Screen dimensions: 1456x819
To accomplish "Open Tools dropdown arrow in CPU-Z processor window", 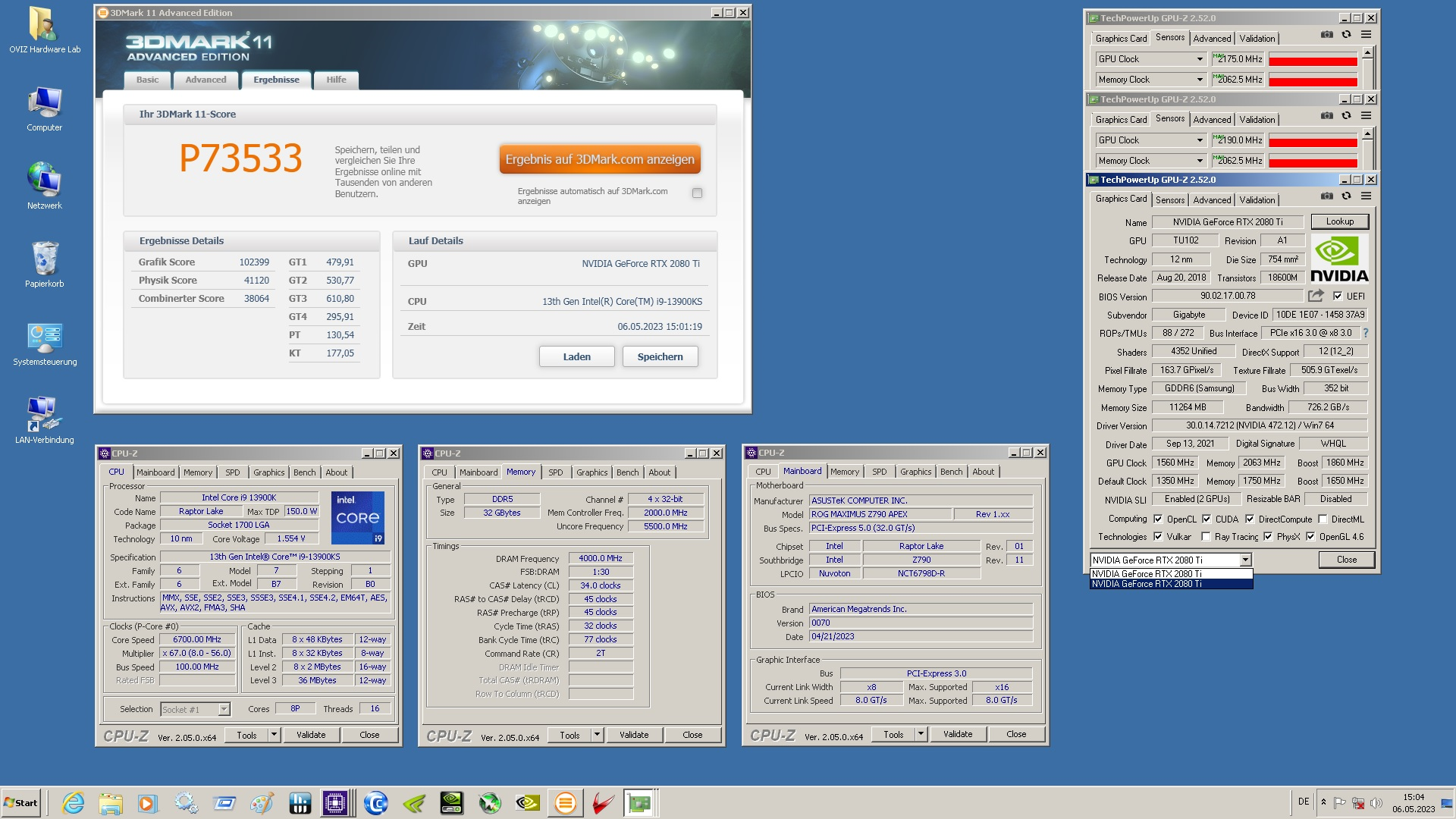I will pos(274,735).
